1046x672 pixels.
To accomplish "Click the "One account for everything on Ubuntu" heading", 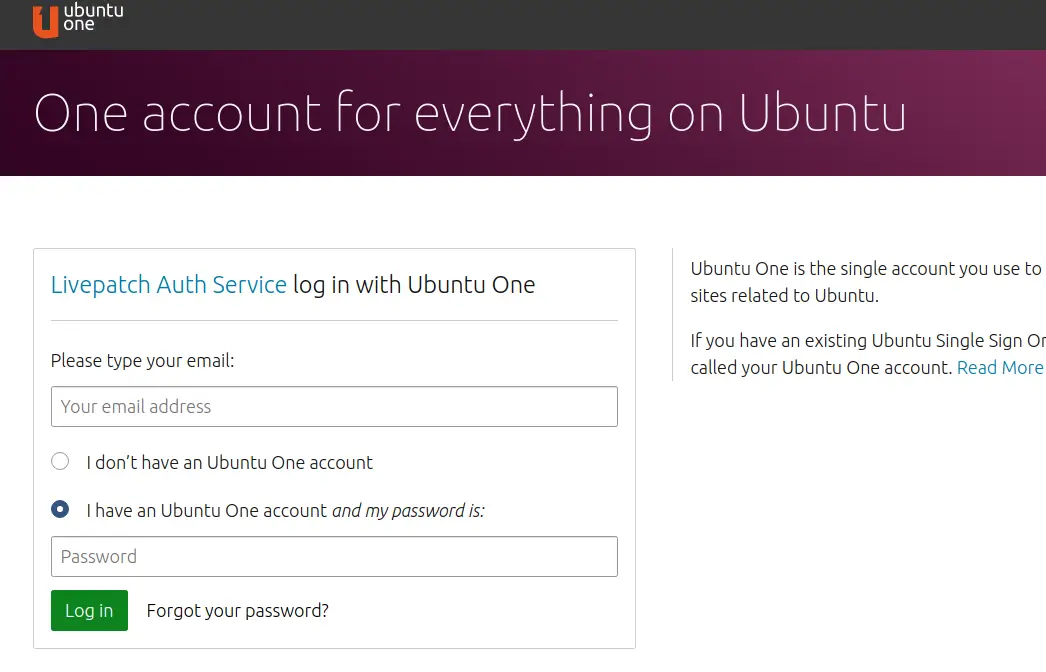I will pos(470,113).
